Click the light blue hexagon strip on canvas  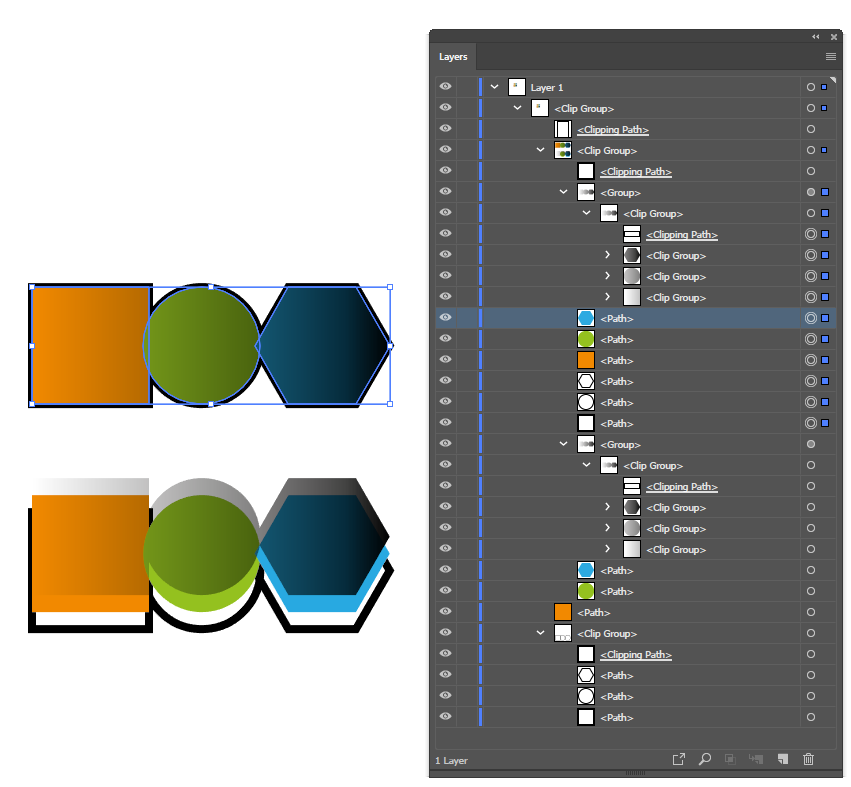(x=323, y=602)
